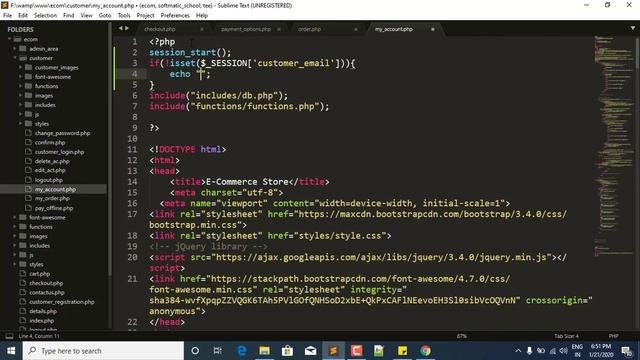Click folder icon of customer_images
The image size is (640, 360).
coord(28,67)
